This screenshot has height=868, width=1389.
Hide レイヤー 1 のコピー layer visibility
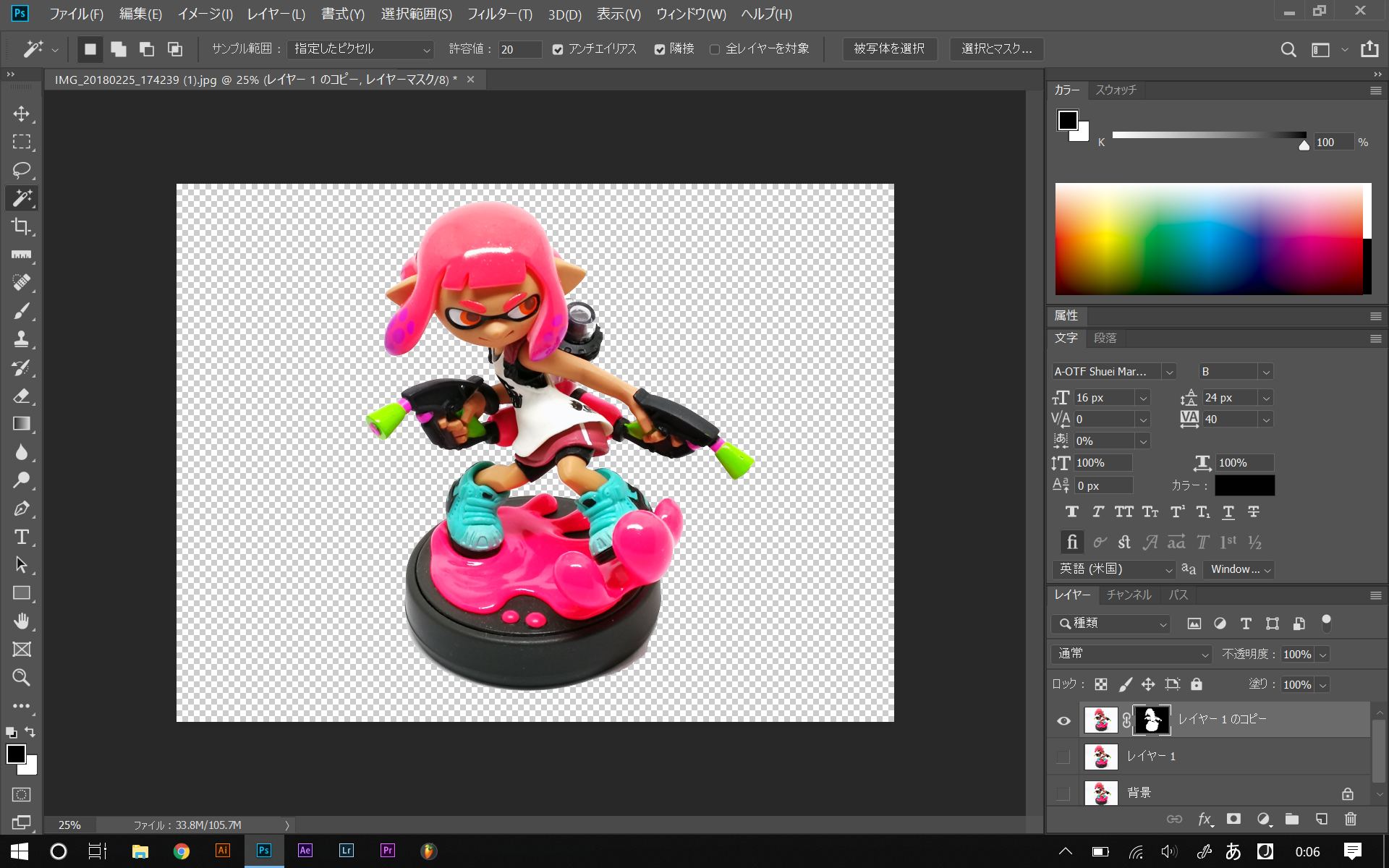pos(1063,720)
